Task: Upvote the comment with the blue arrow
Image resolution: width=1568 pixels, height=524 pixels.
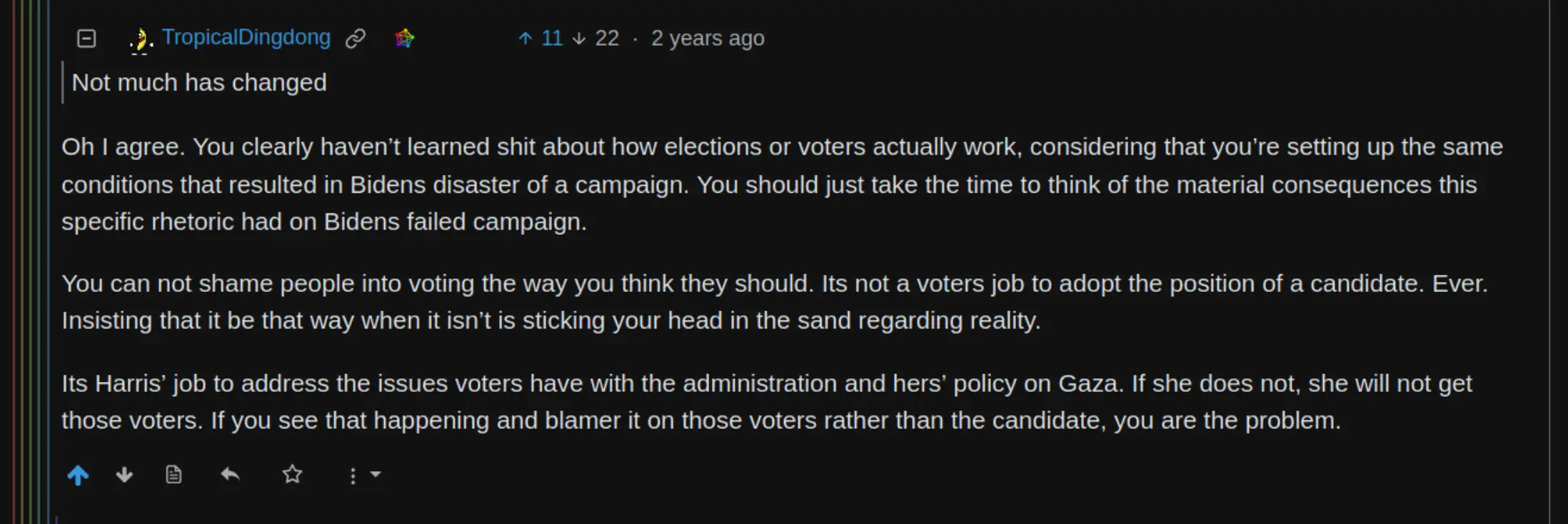Action: pyautogui.click(x=78, y=475)
